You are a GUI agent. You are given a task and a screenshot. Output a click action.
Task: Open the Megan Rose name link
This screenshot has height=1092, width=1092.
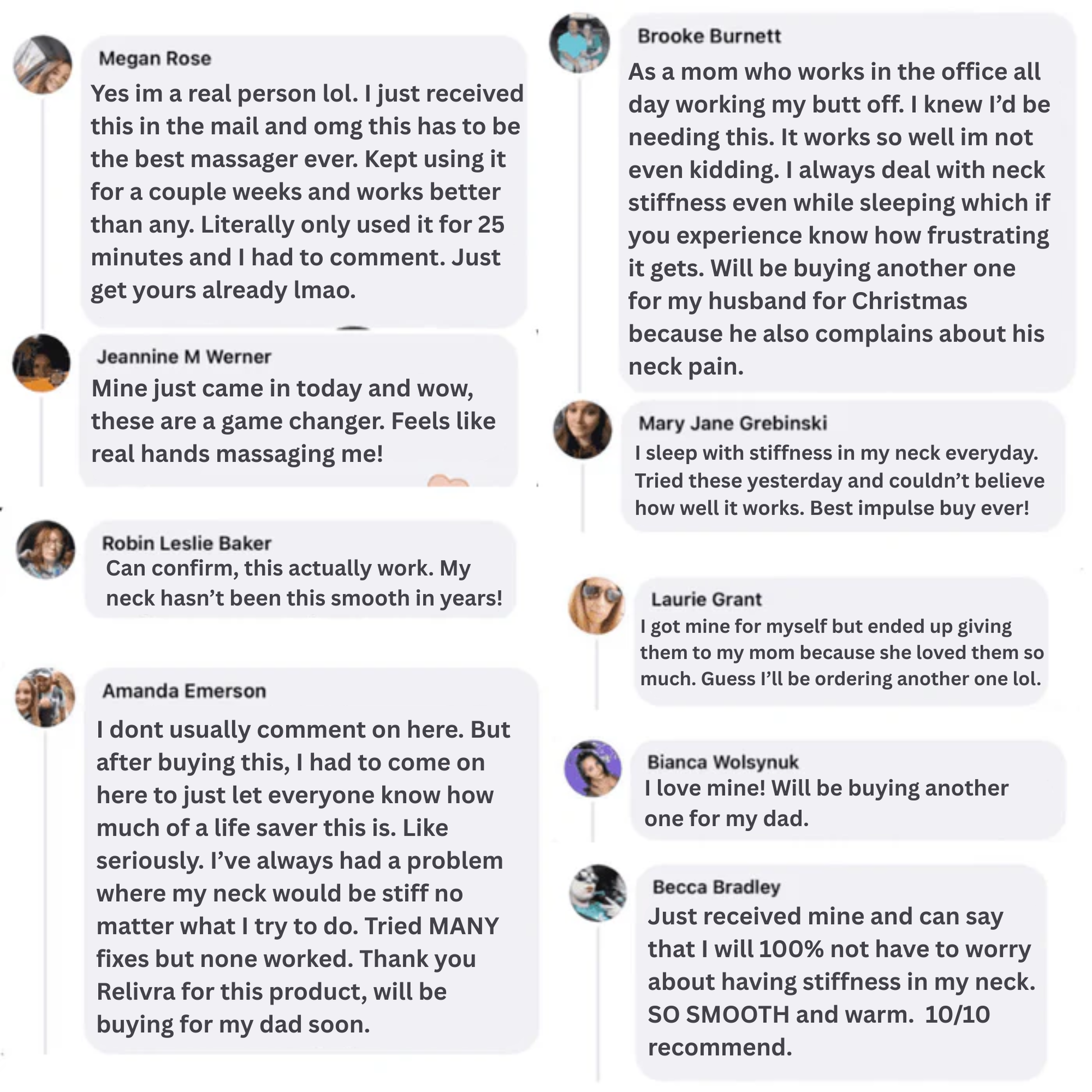click(154, 58)
